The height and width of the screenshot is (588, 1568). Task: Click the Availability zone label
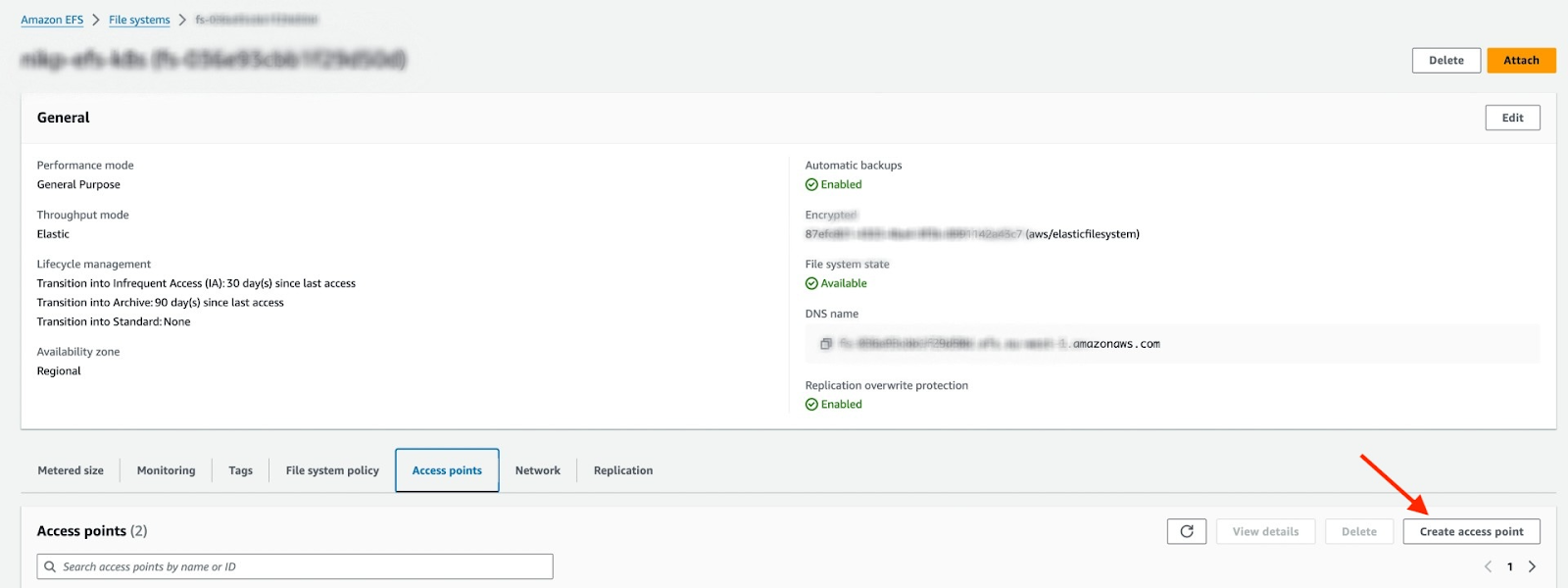click(78, 352)
